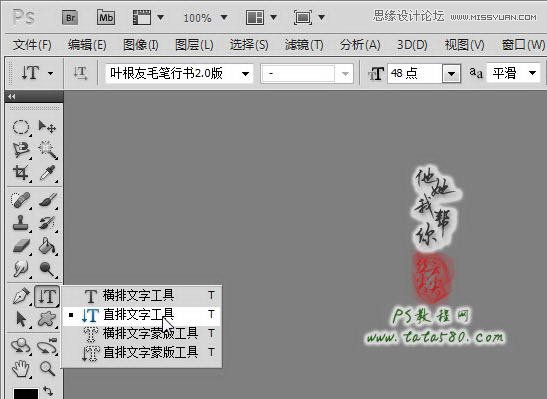Image resolution: width=547 pixels, height=399 pixels.
Task: Select the 3D Rotate tool
Action: click(21, 346)
